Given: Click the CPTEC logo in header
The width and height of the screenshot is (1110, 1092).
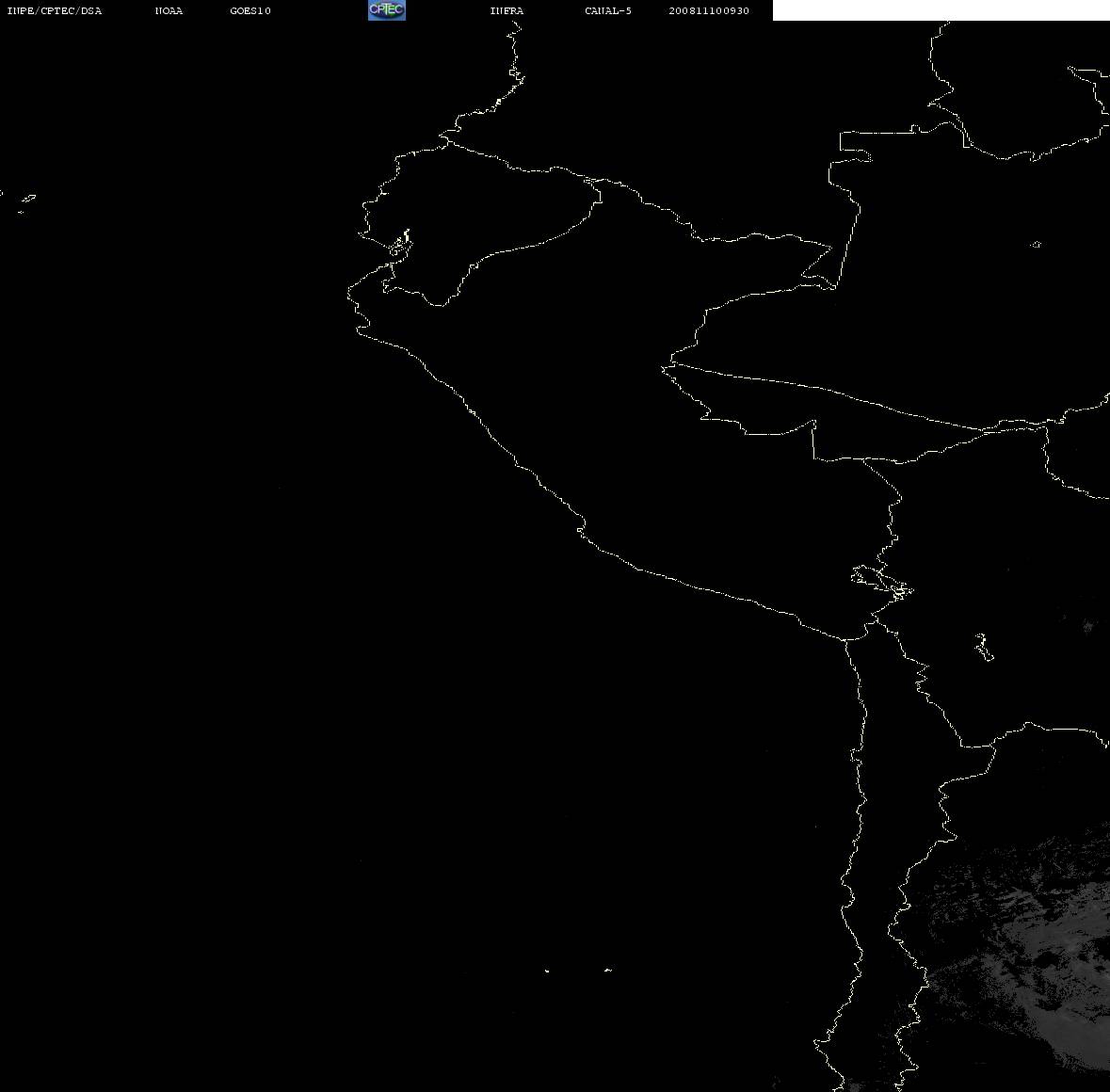Looking at the screenshot, I should pos(387,10).
